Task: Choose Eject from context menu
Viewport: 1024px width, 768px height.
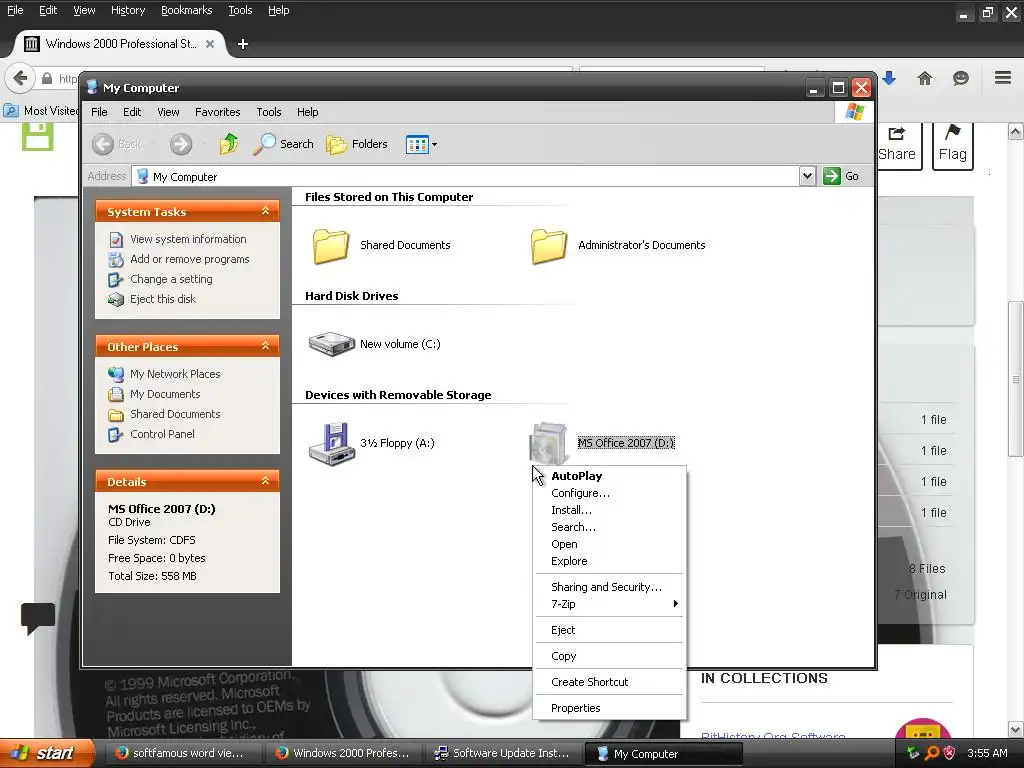Action: point(609,630)
